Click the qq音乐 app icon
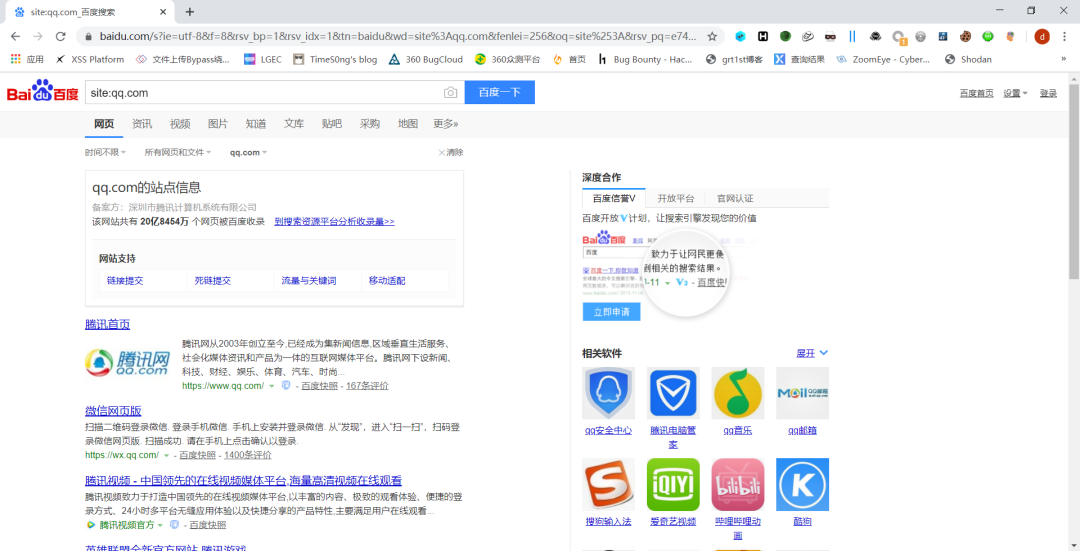 [738, 393]
